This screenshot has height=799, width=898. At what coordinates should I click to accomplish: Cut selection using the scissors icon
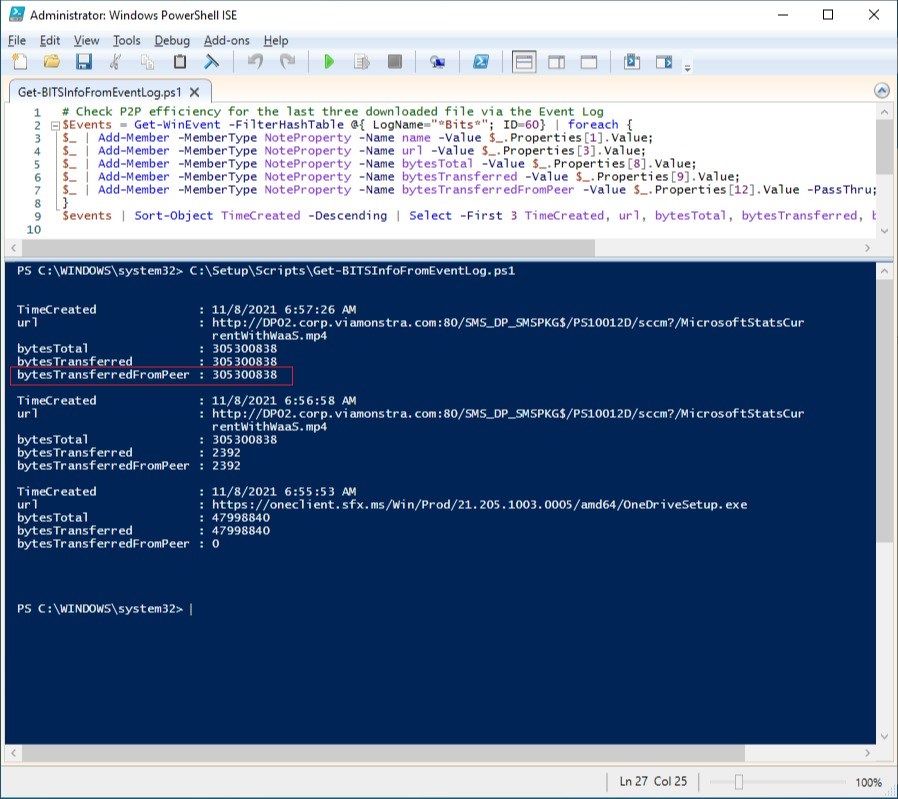coord(116,61)
